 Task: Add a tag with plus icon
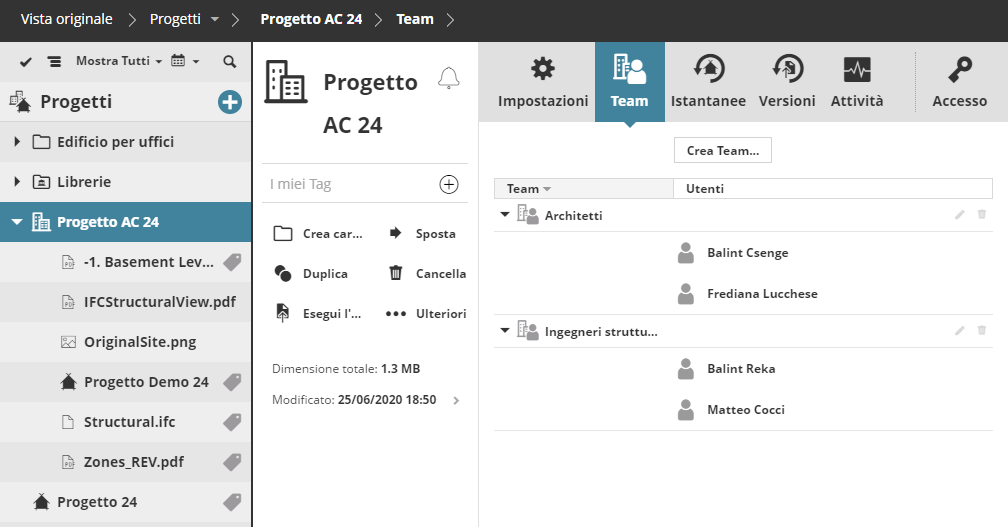[449, 184]
